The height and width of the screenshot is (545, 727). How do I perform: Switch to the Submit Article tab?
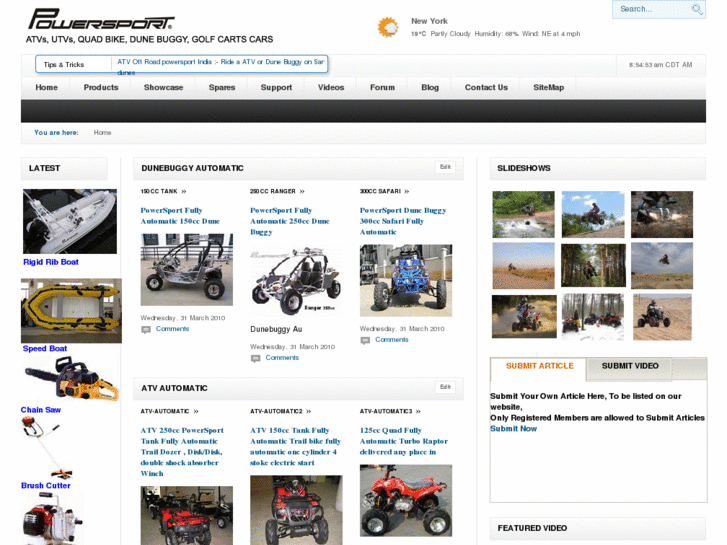coord(539,366)
